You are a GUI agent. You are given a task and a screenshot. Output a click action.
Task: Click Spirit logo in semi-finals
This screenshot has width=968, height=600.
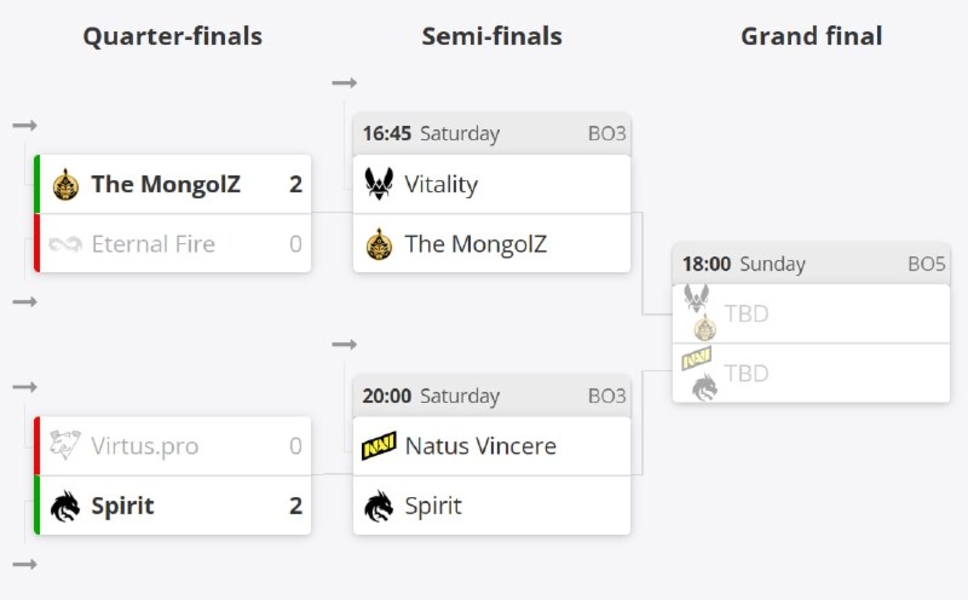click(x=379, y=506)
